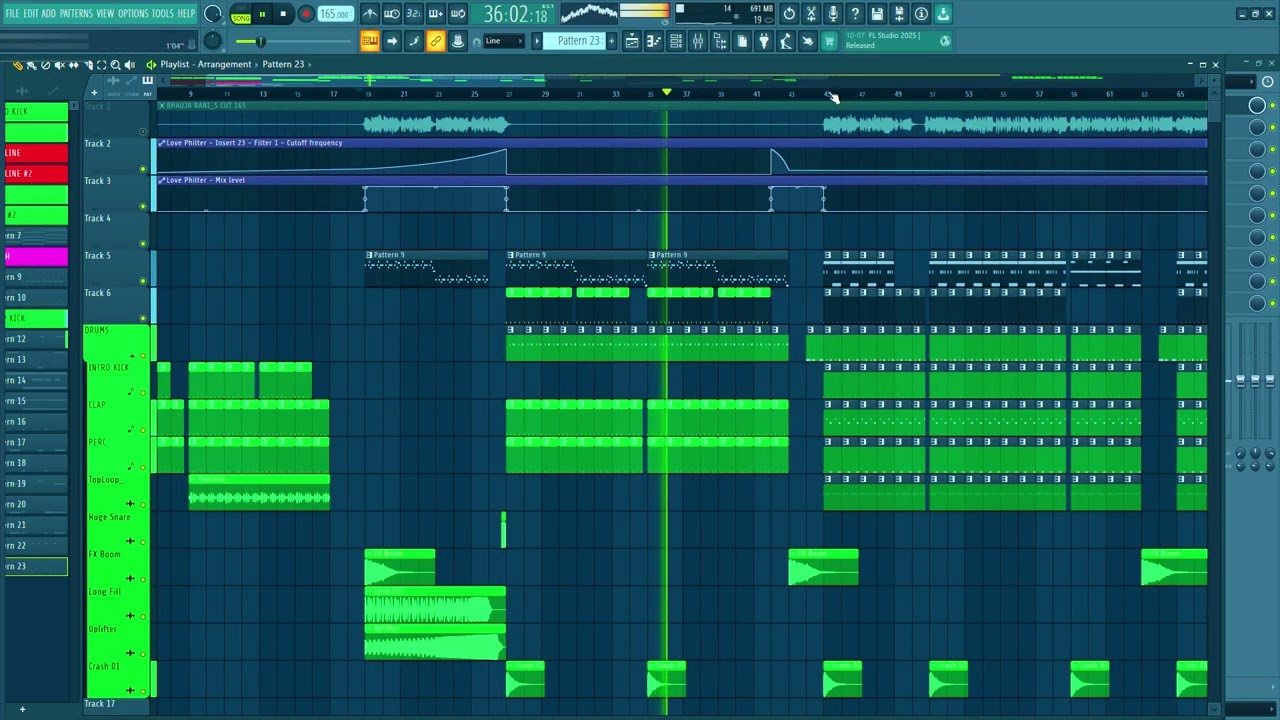Open the playlist view icon
Viewport: 1280px width, 720px height.
[x=632, y=41]
